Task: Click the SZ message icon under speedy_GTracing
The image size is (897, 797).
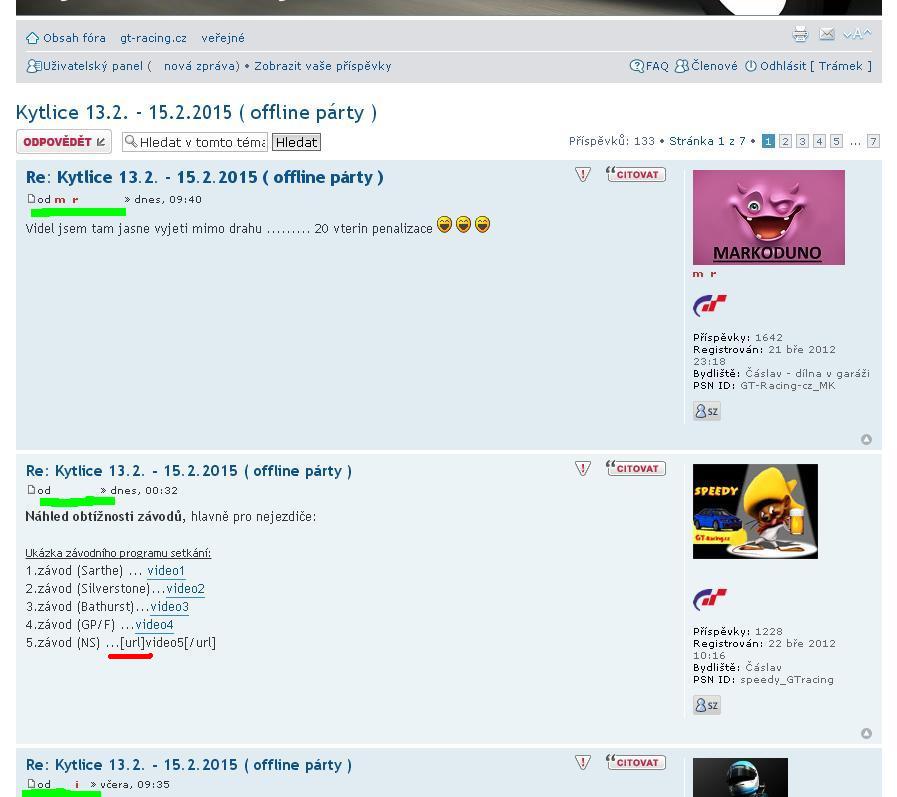Action: [x=706, y=705]
